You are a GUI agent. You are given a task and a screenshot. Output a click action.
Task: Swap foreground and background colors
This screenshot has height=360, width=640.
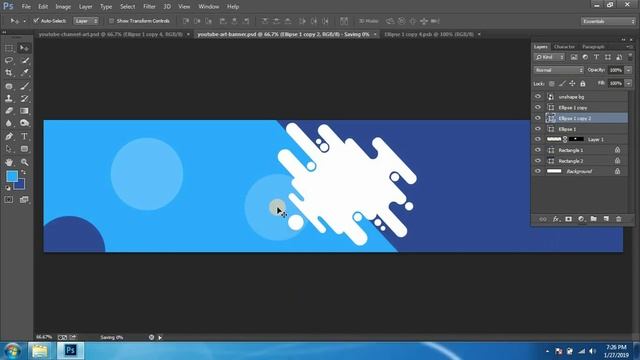point(23,173)
